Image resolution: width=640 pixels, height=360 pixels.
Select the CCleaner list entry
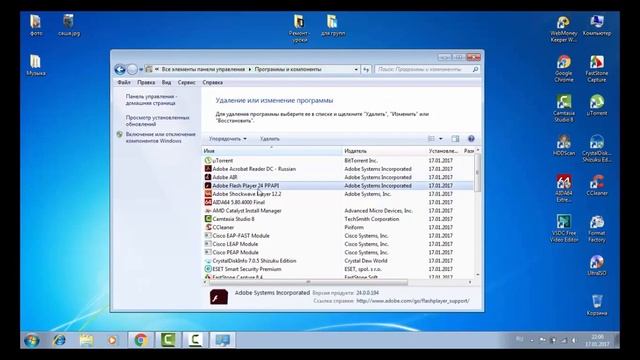pyautogui.click(x=338, y=227)
